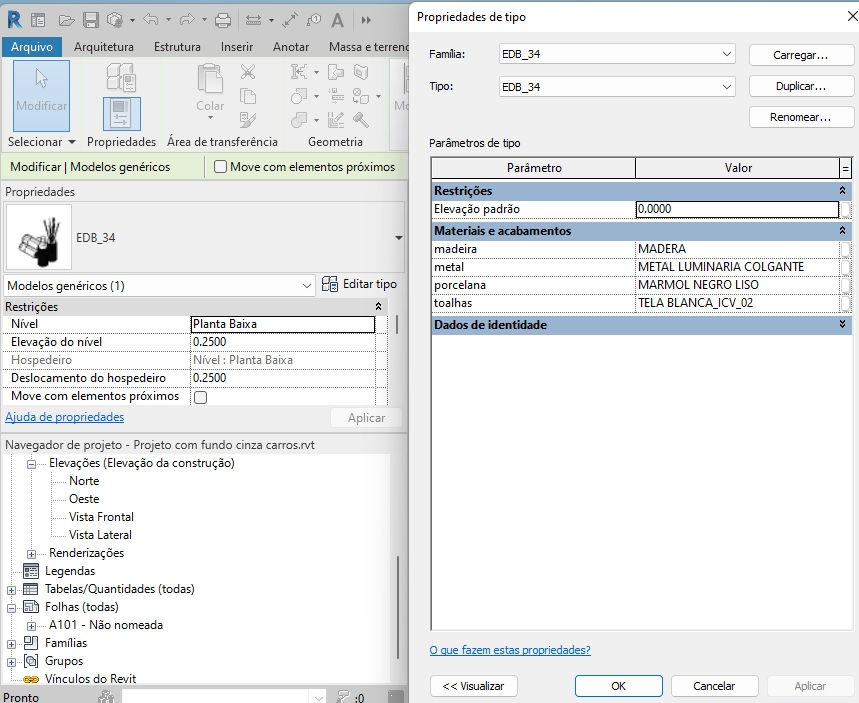This screenshot has width=859, height=703.
Task: Click the Type Properties icon above Propriedades
Action: [x=121, y=77]
